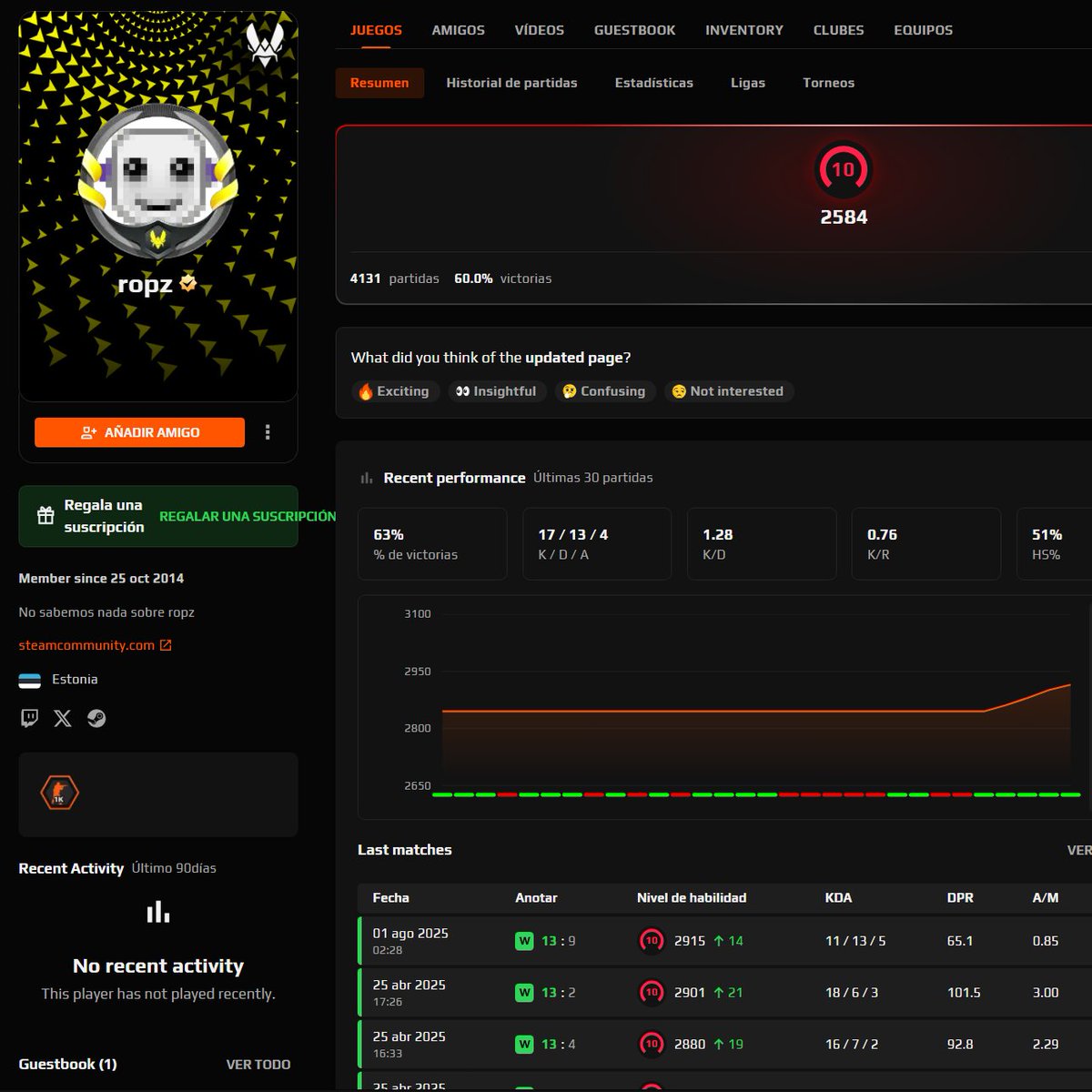Open Historial de partidas sub-tab

click(x=511, y=83)
